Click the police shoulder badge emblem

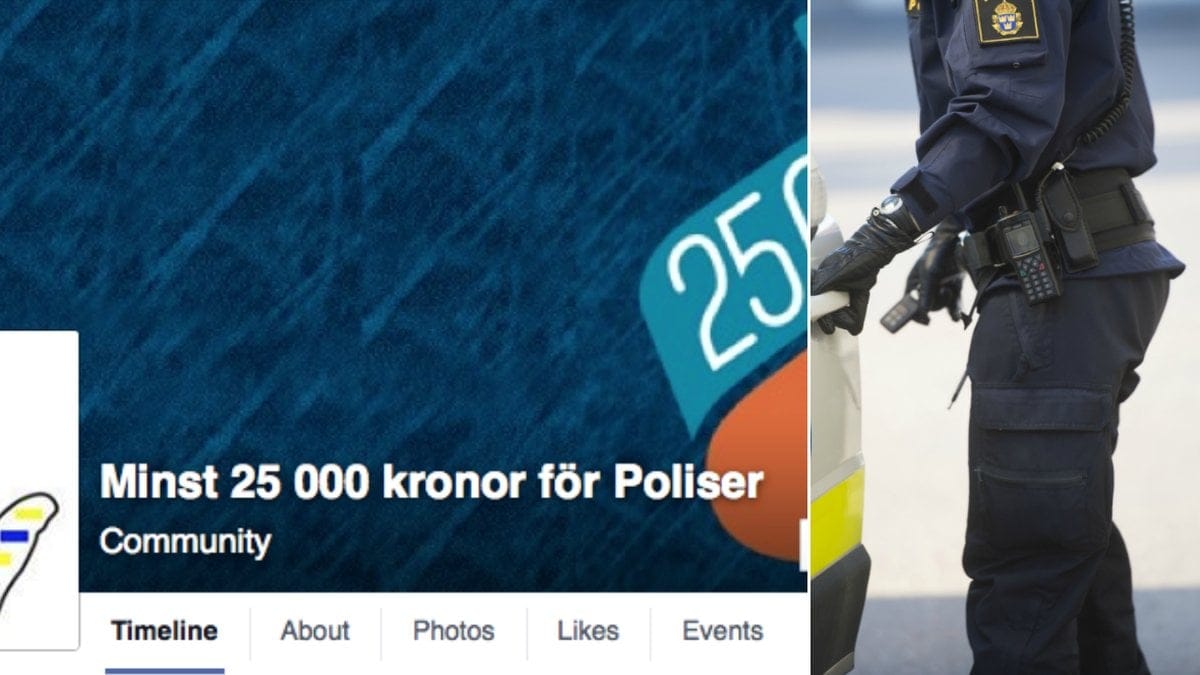[1007, 20]
